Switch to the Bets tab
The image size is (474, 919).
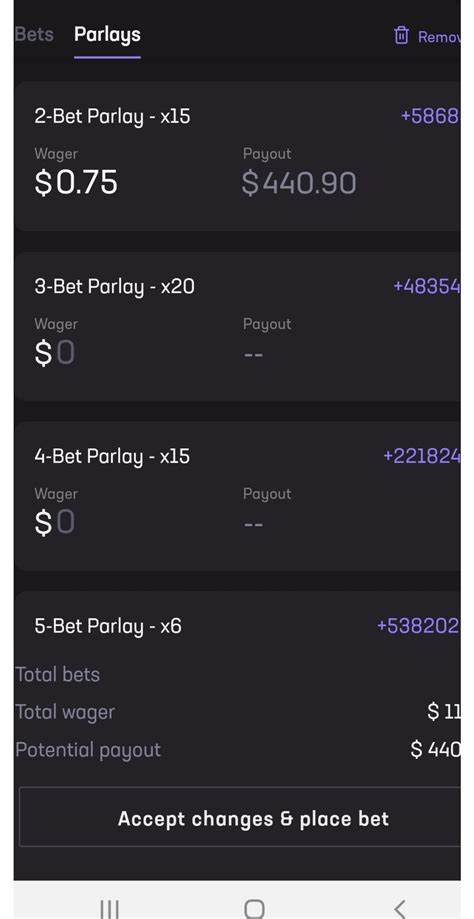[33, 34]
